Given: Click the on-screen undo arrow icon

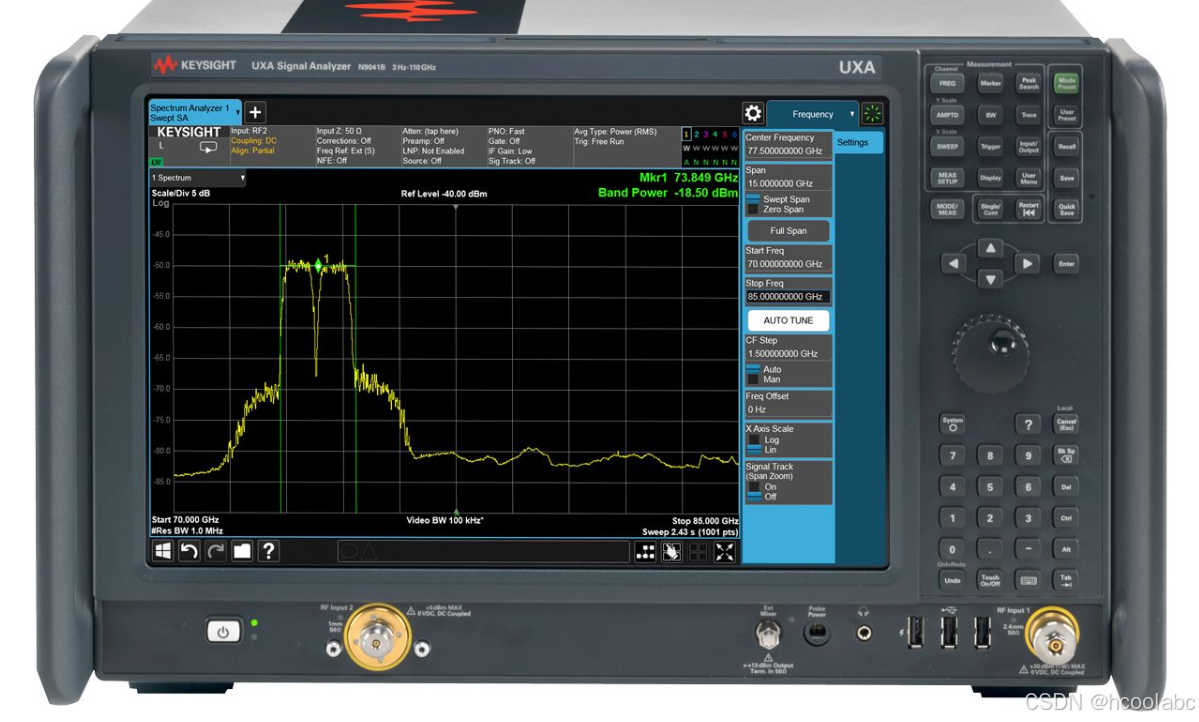Looking at the screenshot, I should [x=189, y=551].
